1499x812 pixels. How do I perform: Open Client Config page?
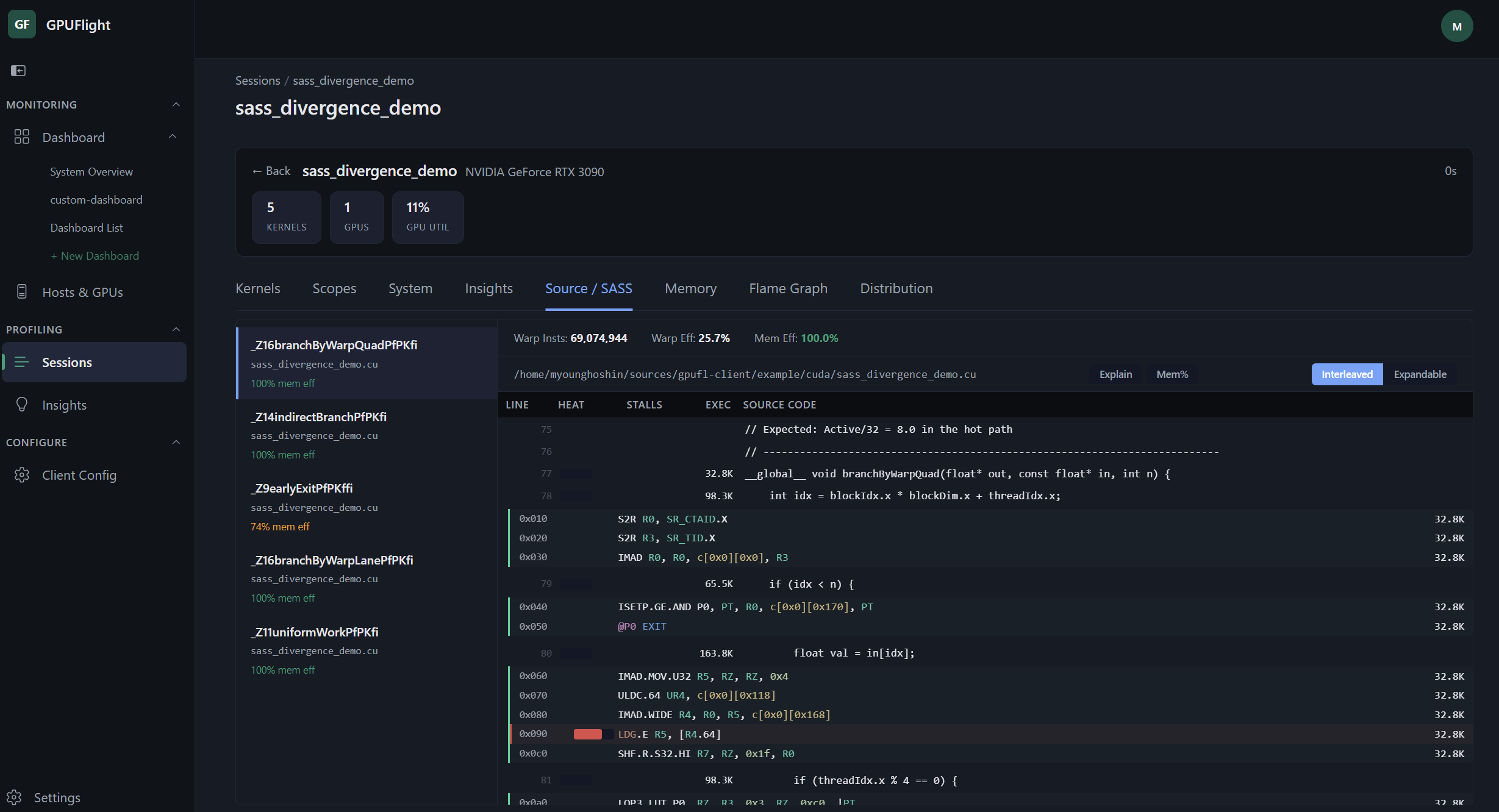click(x=79, y=475)
